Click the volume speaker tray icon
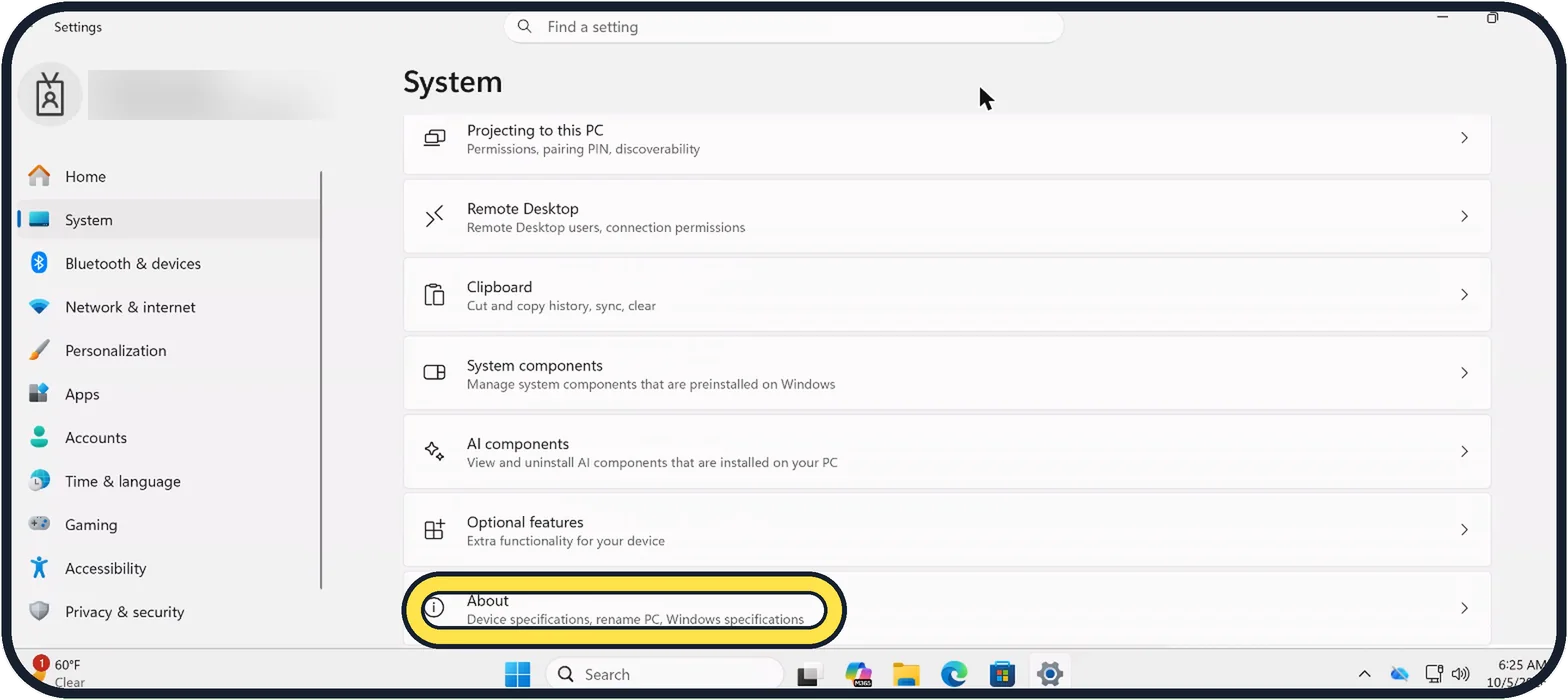 (x=1460, y=674)
